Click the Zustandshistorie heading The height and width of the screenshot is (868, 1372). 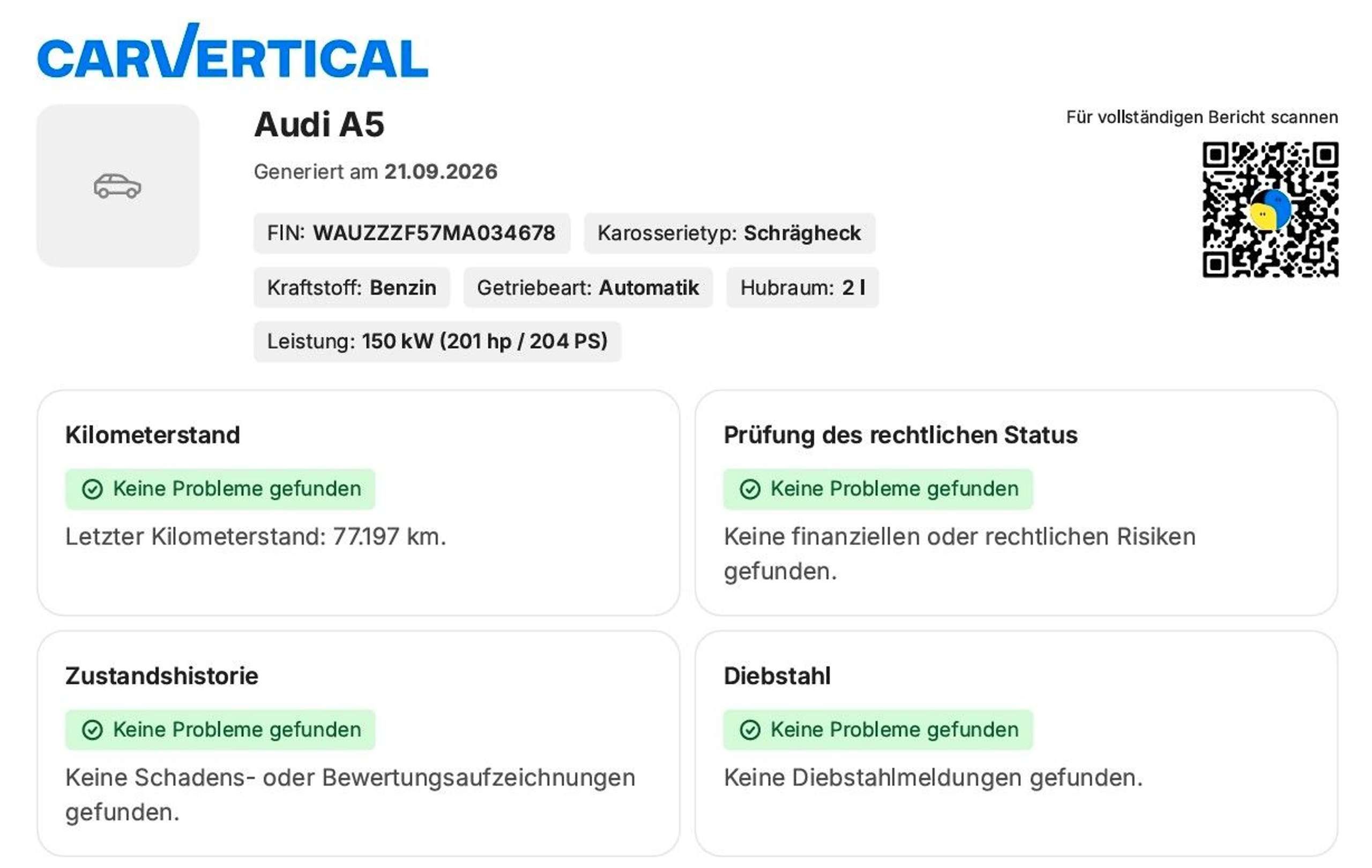pyautogui.click(x=162, y=676)
